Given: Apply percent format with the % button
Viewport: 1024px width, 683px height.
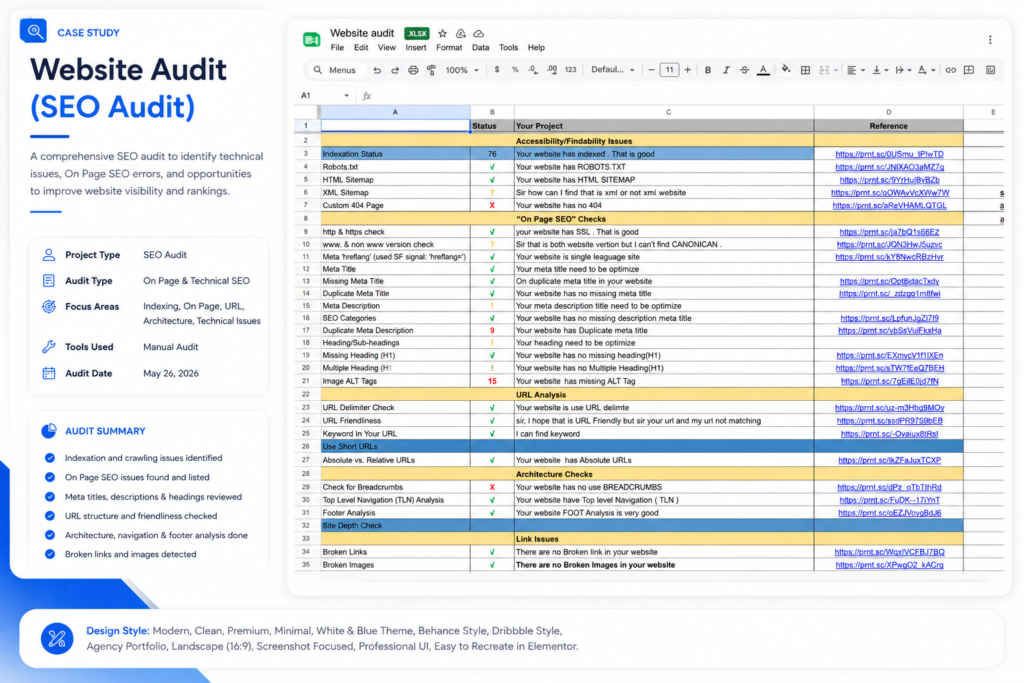Looking at the screenshot, I should tap(515, 70).
